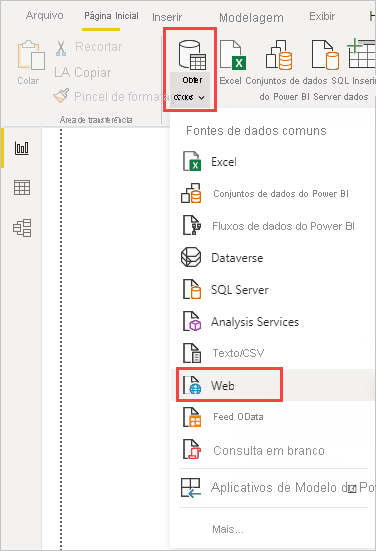Open the Modelagem tab
This screenshot has width=376, height=551.
251,18
